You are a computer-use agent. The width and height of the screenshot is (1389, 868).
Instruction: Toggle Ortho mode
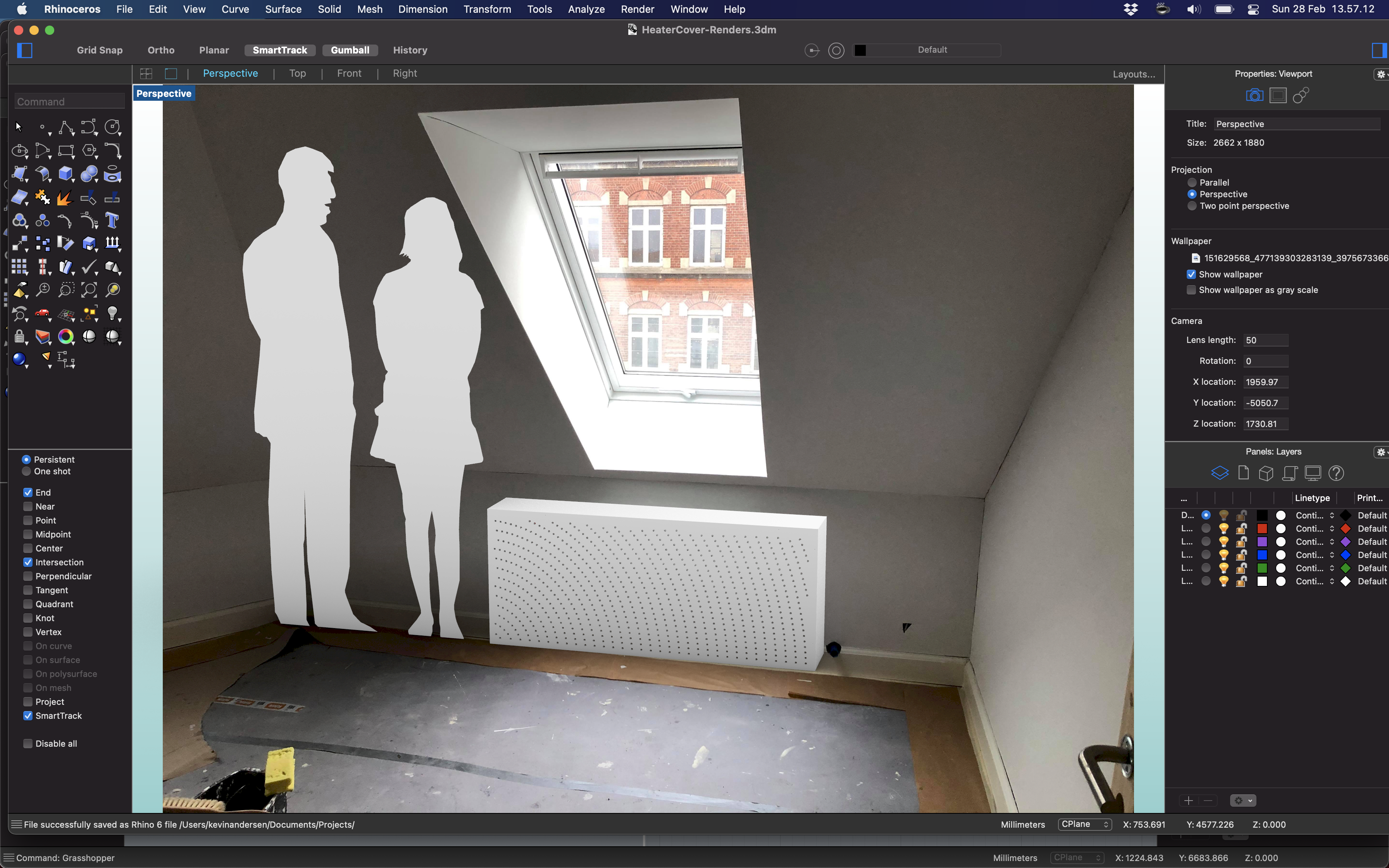coord(161,50)
